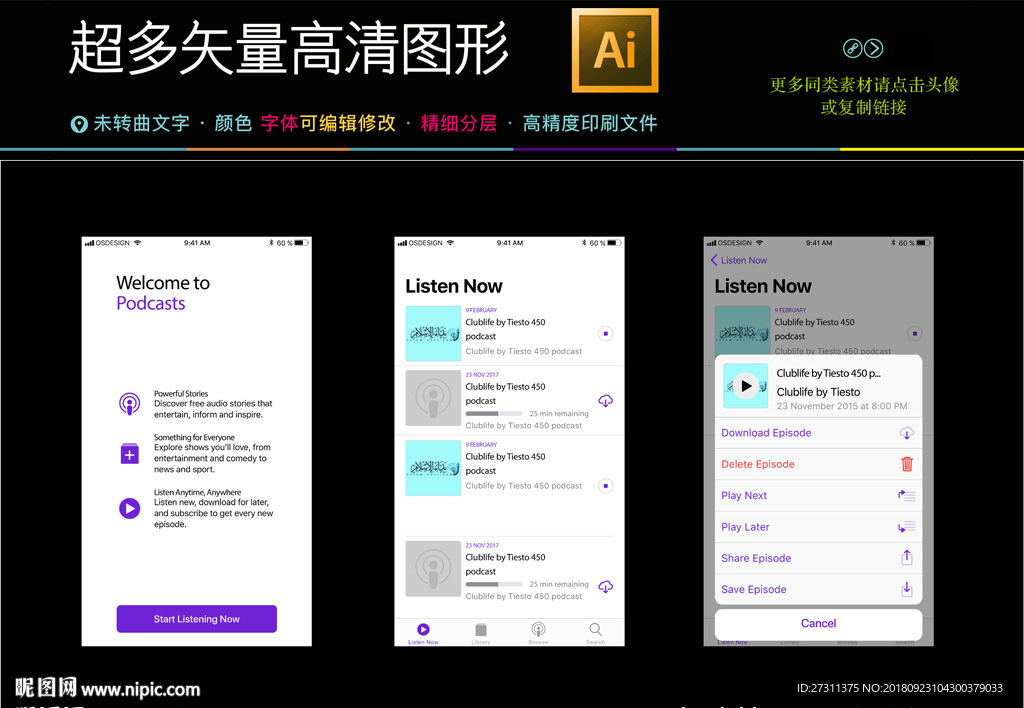Click the Start Listening Now button
Screen dimensions: 1024x708
point(196,619)
